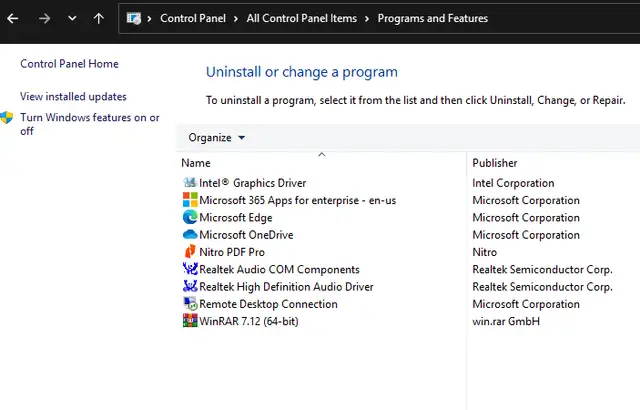
Task: Select All Control Panel Items breadcrumb
Action: point(302,18)
